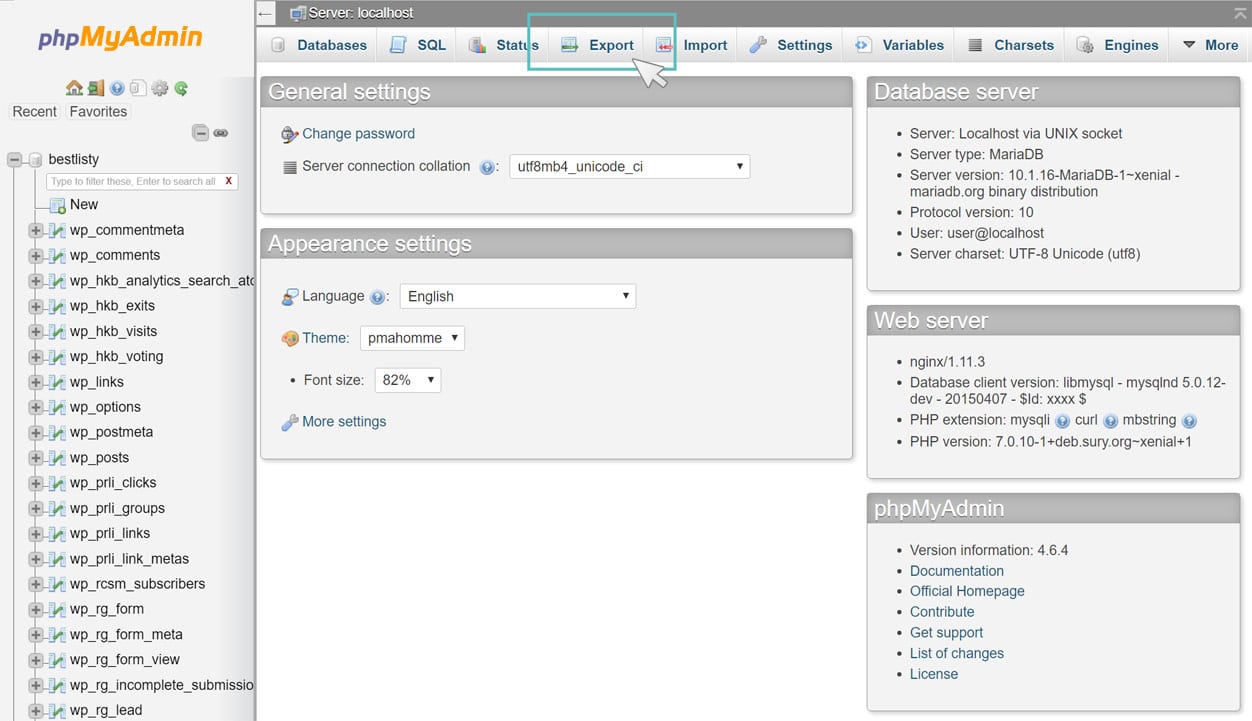Open the Engines tab
This screenshot has width=1252, height=721.
(1117, 45)
